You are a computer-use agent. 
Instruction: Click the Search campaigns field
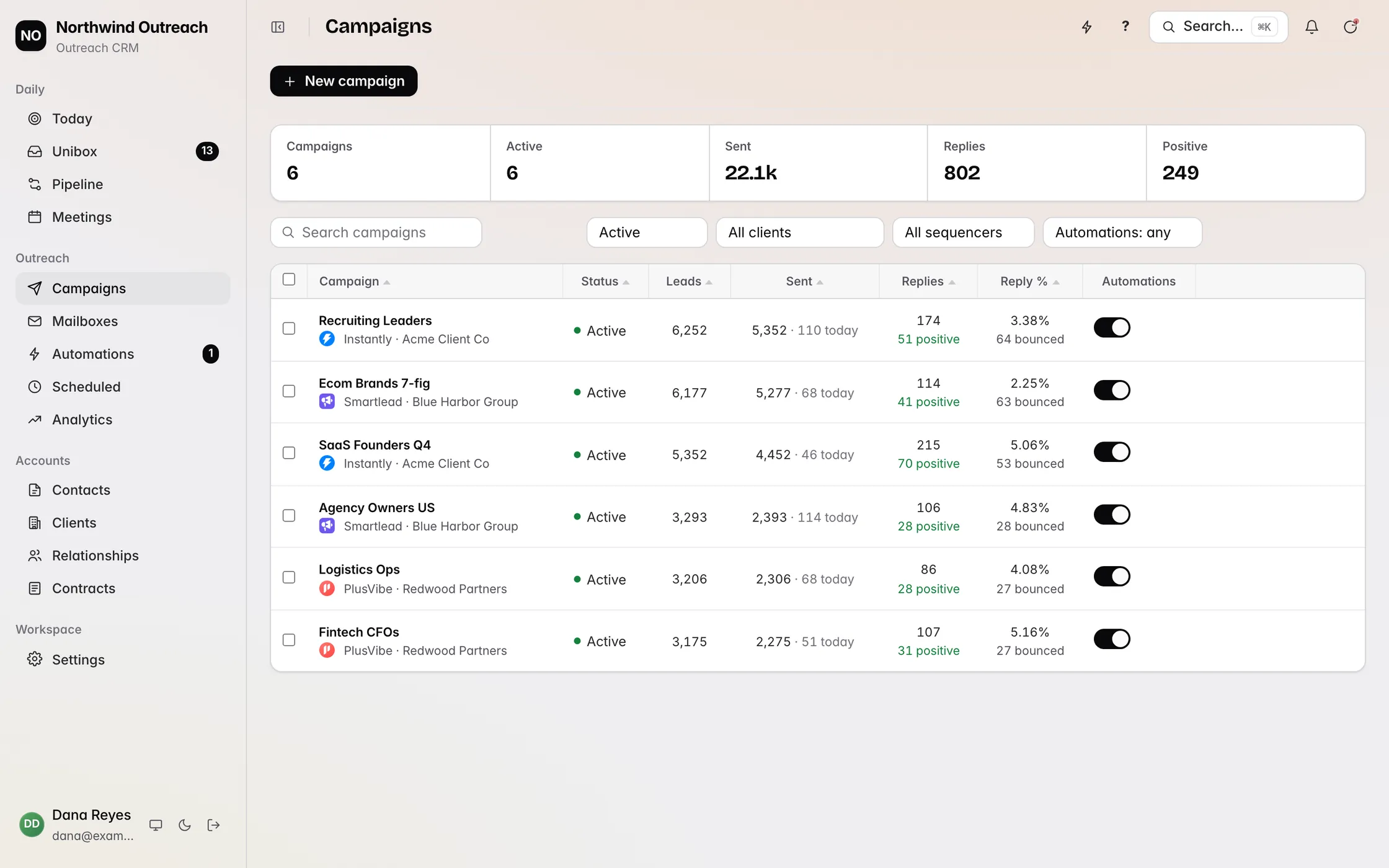(x=376, y=232)
